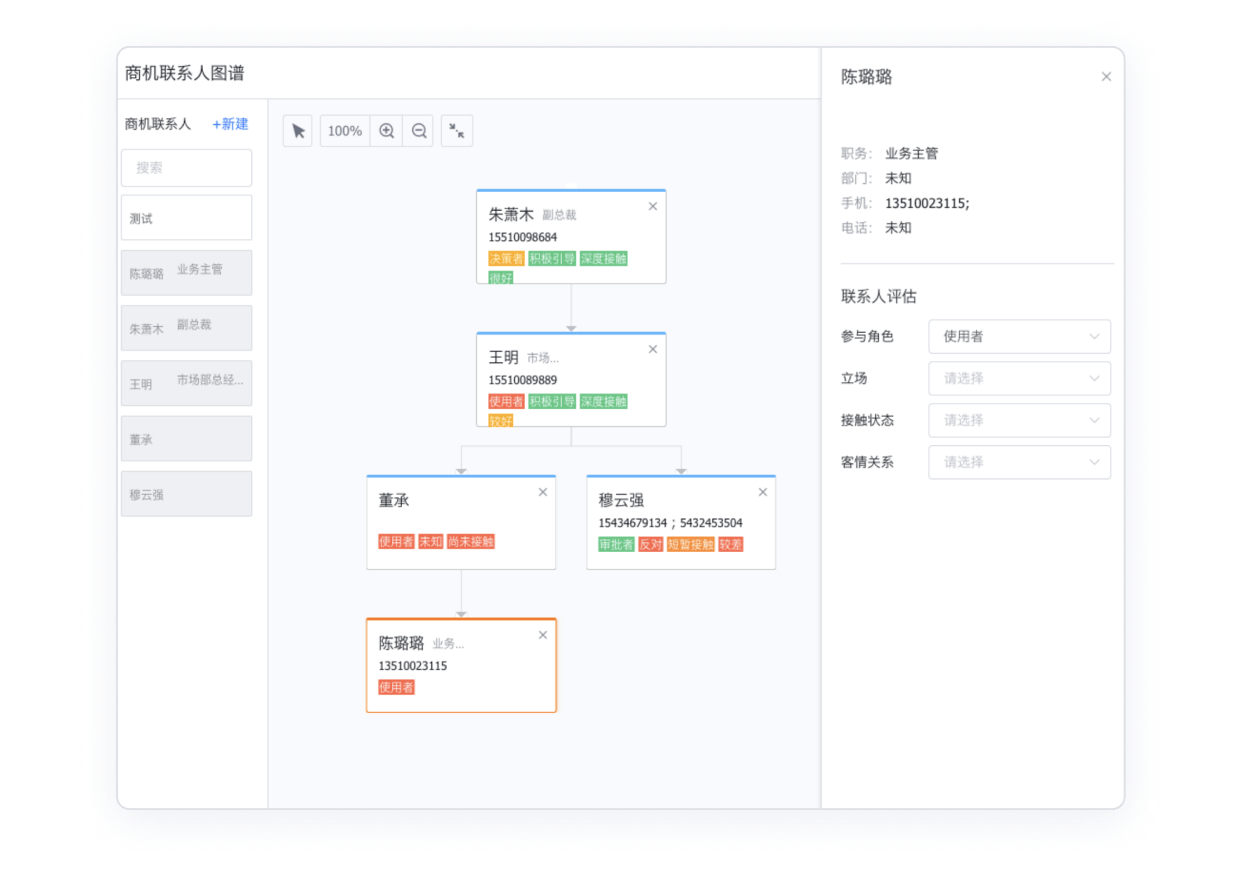Select 董承 in the contact list

coord(186,438)
